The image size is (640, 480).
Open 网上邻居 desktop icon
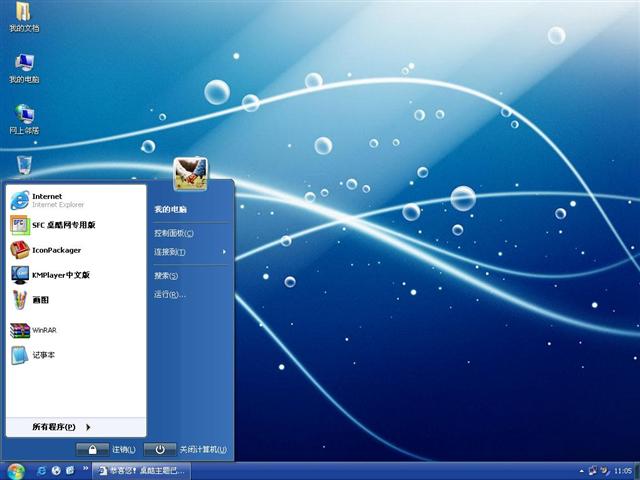(x=24, y=115)
